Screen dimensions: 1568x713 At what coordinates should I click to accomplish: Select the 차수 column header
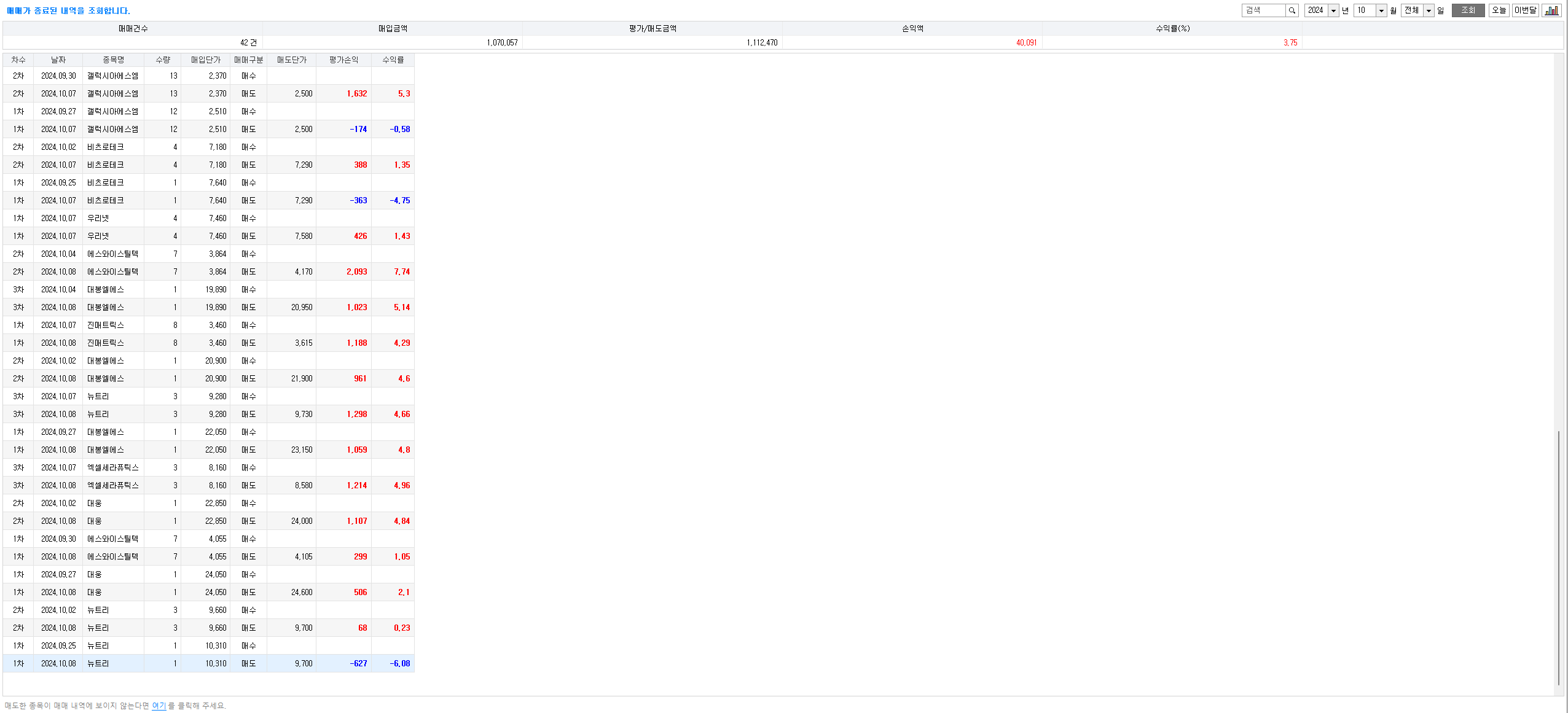[x=18, y=60]
